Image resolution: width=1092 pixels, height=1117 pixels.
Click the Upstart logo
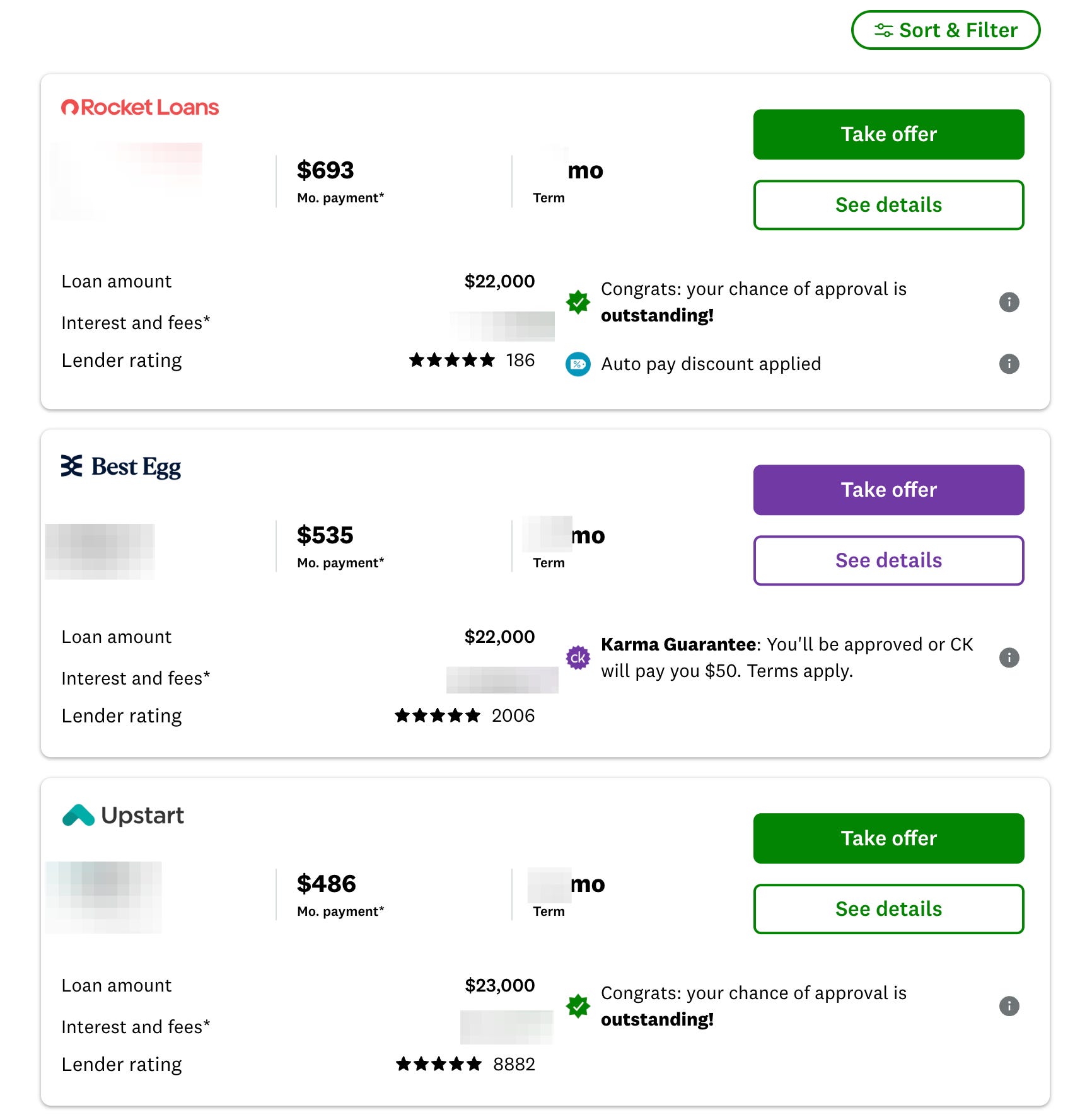coord(123,815)
